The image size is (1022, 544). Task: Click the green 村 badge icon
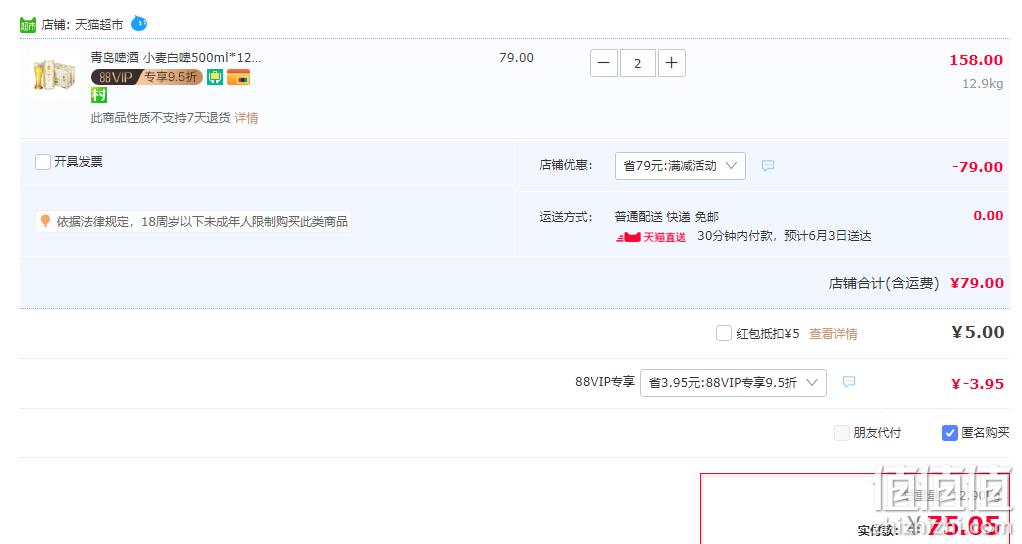tap(98, 95)
